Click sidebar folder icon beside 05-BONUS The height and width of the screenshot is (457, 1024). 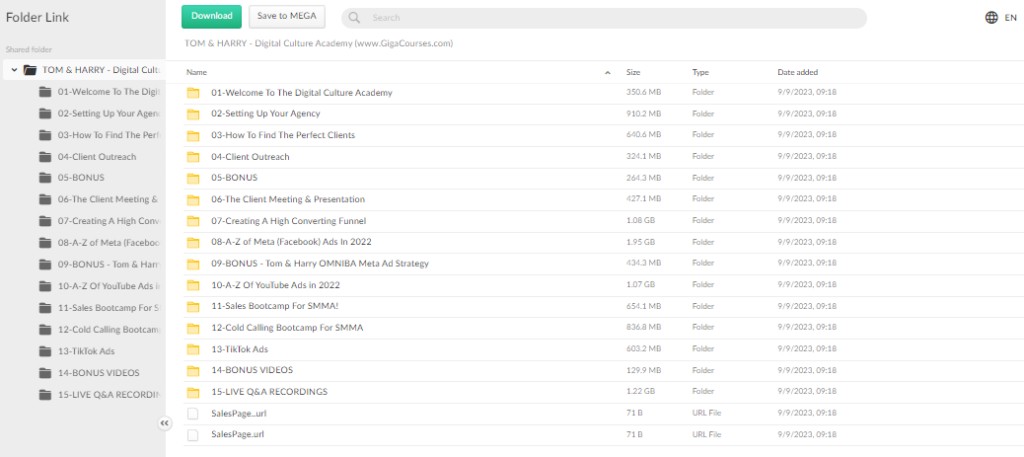click(44, 178)
